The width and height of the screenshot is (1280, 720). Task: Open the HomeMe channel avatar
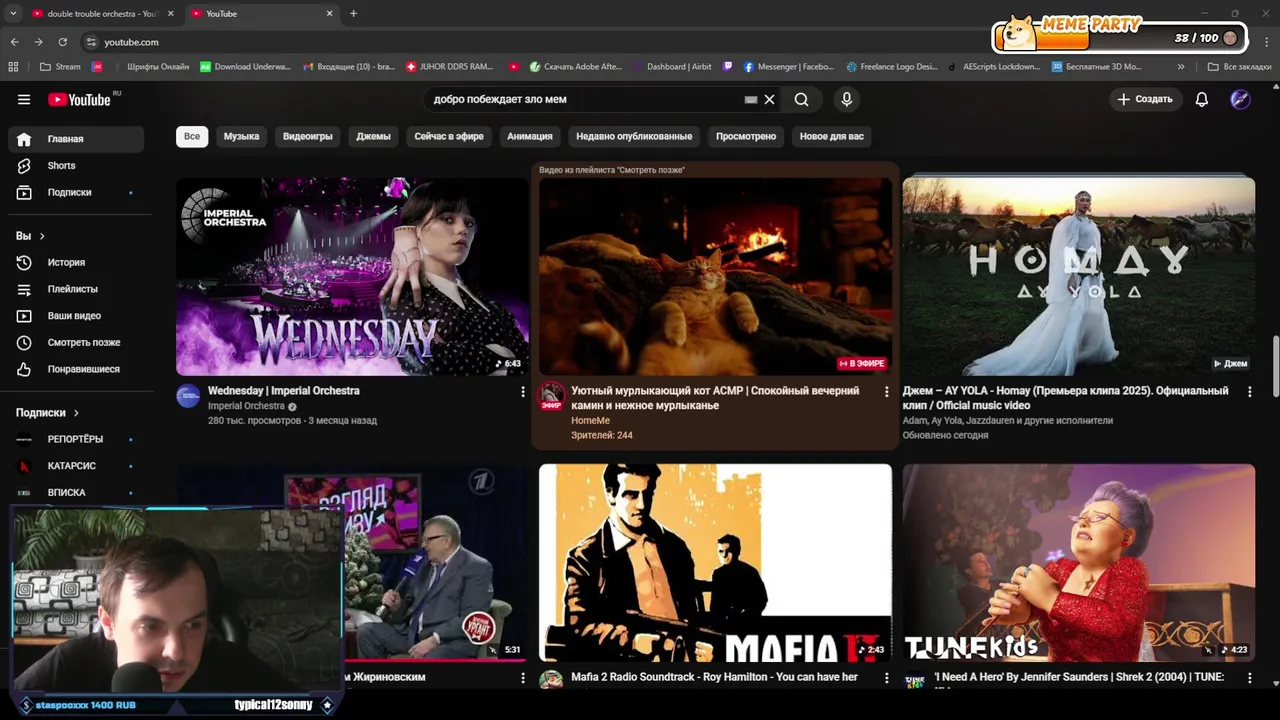click(551, 396)
